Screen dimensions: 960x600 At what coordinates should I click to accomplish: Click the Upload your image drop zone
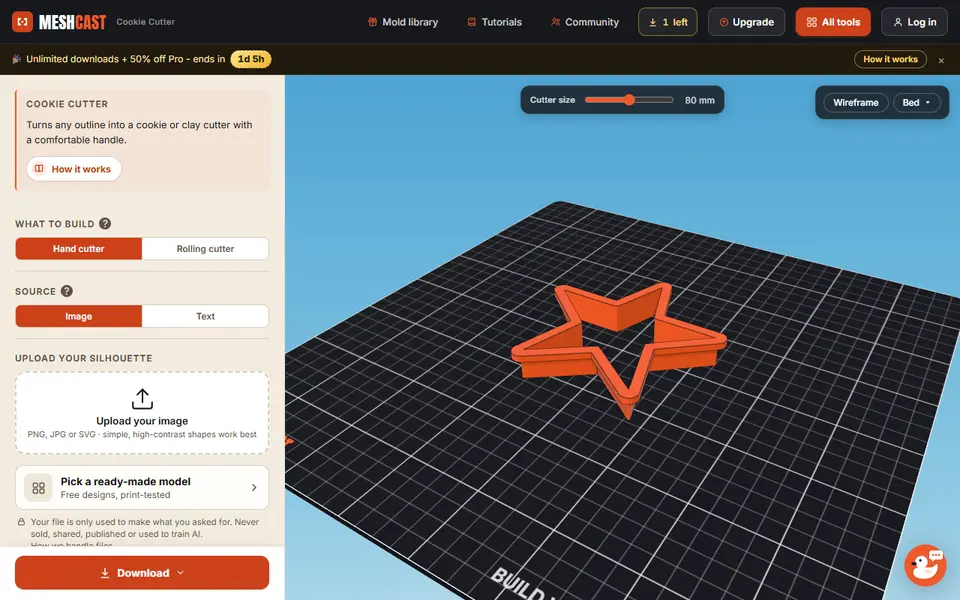pos(142,413)
